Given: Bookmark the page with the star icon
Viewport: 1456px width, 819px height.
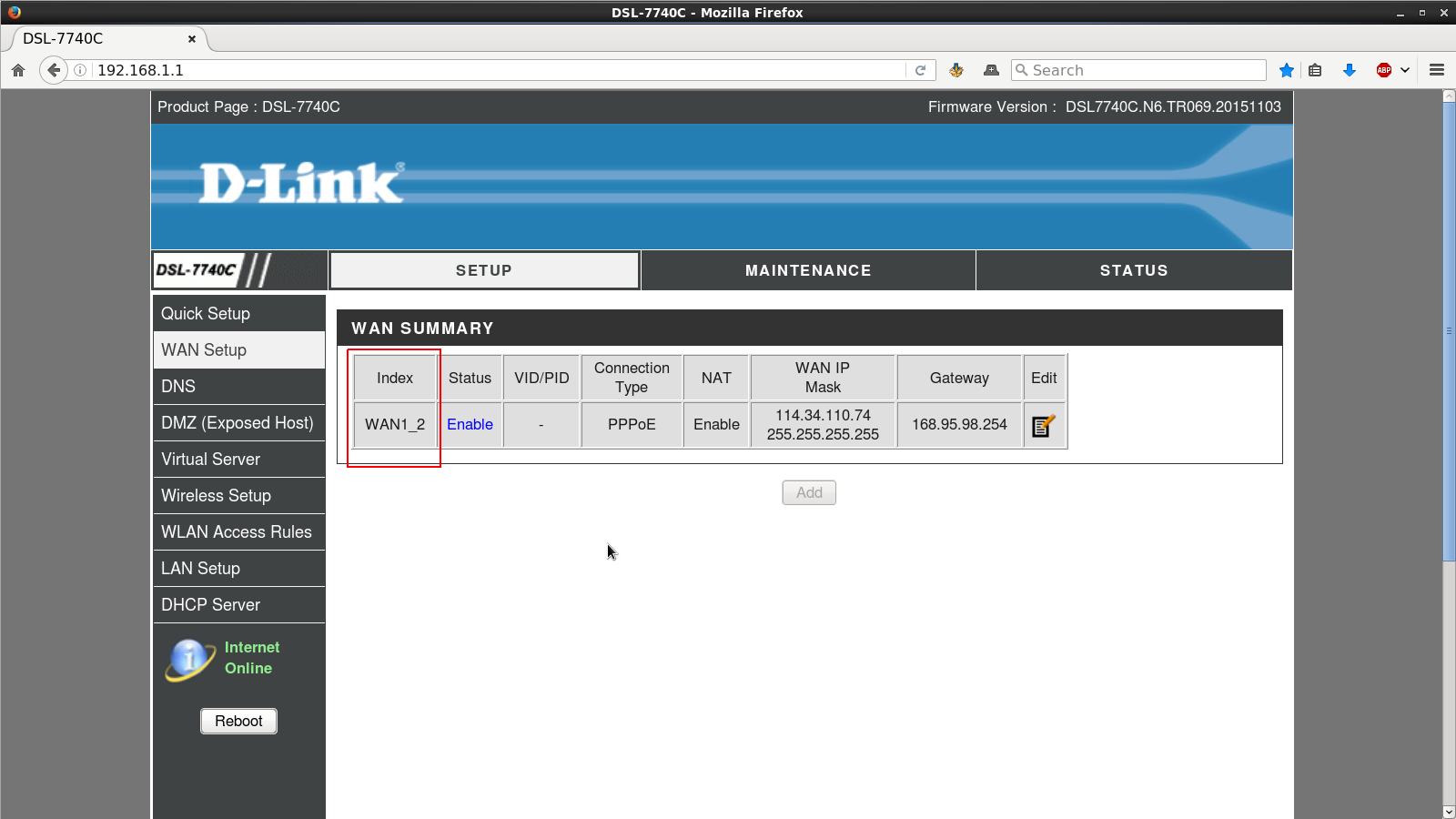Looking at the screenshot, I should (1287, 70).
